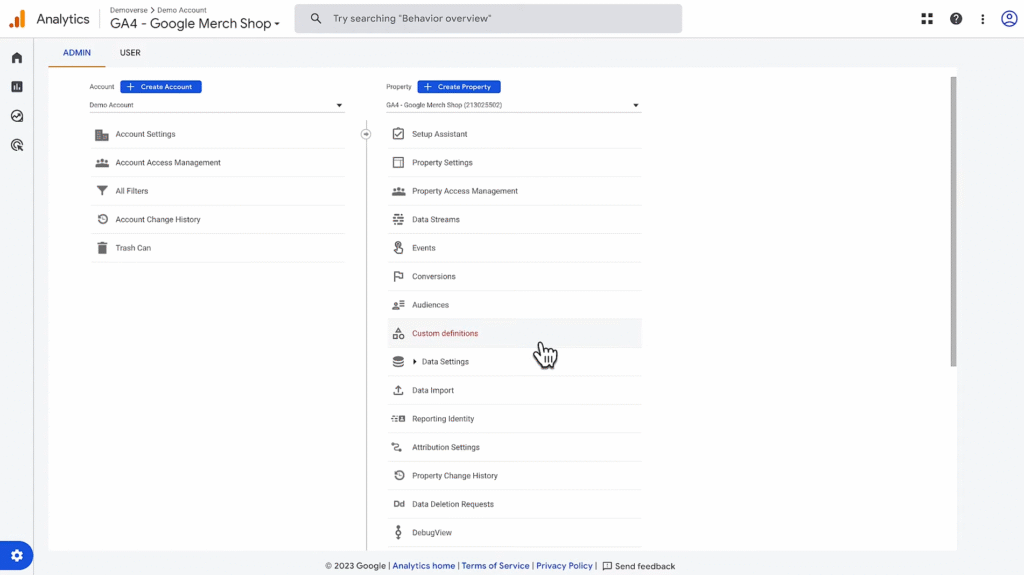Open Trash Can label

click(x=133, y=248)
